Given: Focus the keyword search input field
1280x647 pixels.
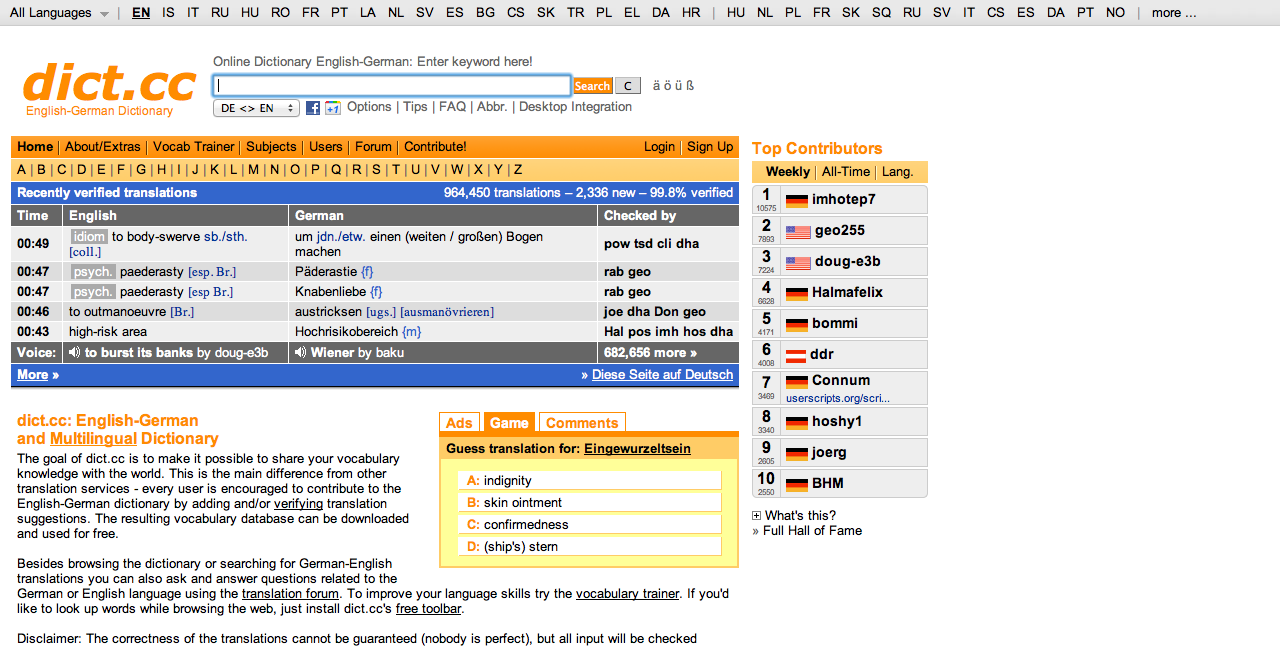Looking at the screenshot, I should pos(392,86).
